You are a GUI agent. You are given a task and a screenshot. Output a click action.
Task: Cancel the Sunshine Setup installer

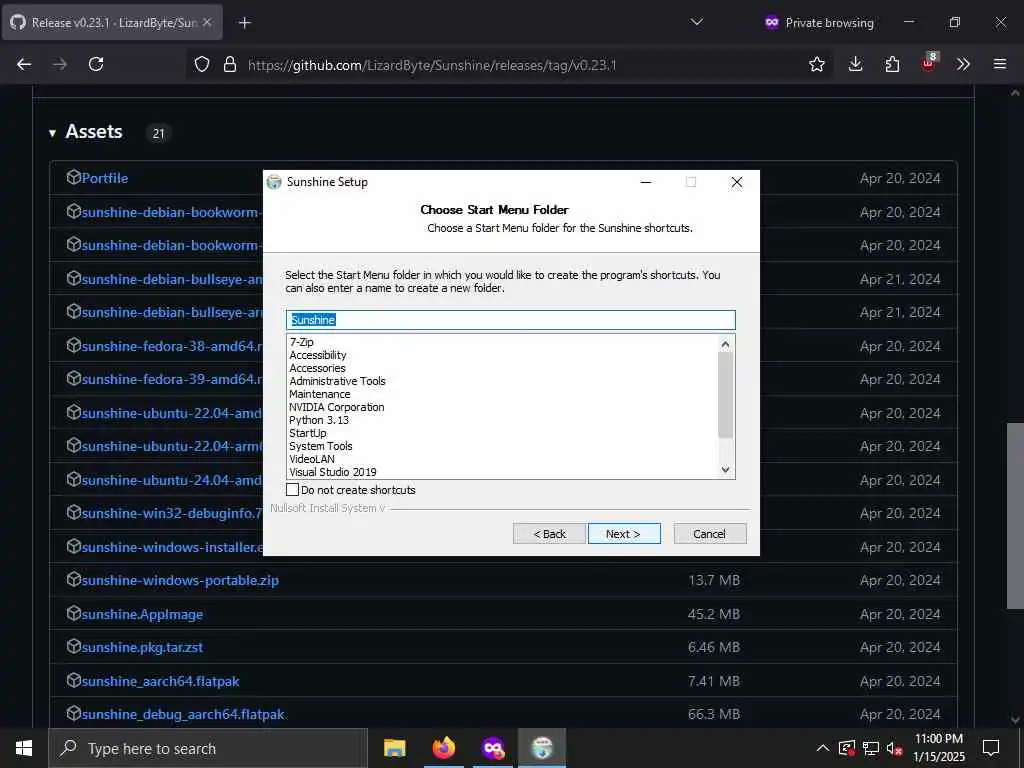point(709,534)
